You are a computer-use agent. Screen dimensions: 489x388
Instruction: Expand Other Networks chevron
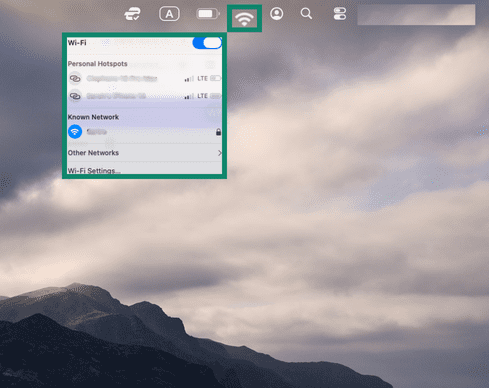coord(220,153)
